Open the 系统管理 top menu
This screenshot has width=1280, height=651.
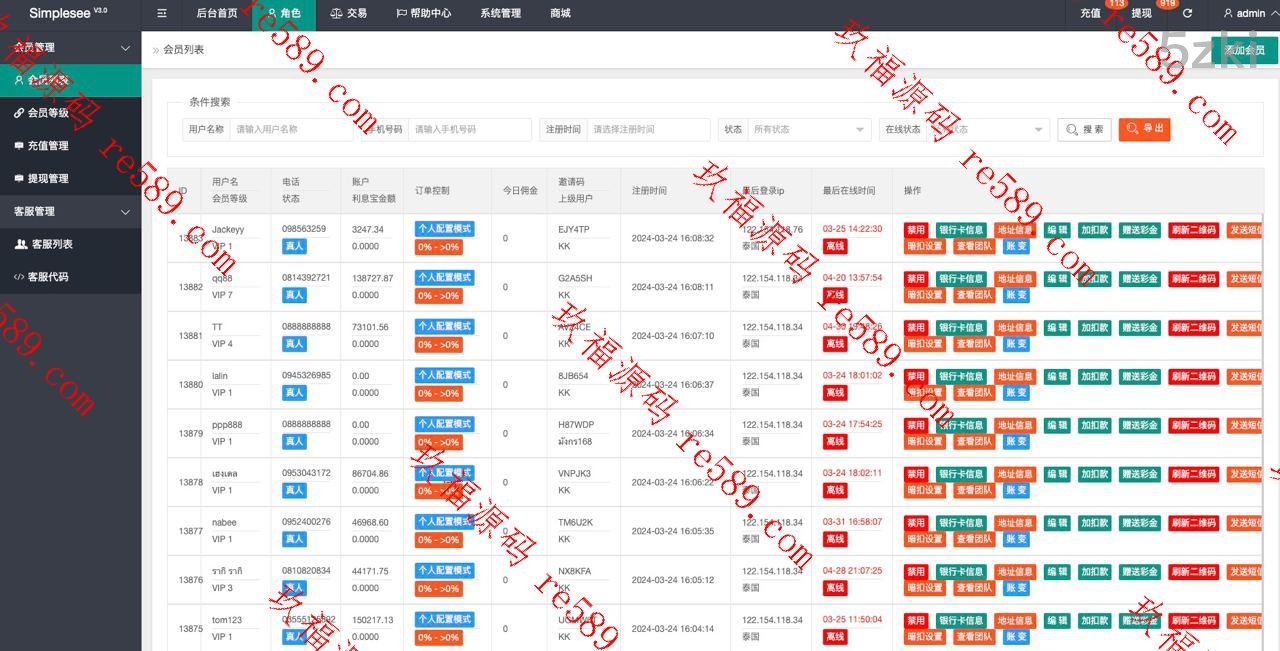point(500,13)
